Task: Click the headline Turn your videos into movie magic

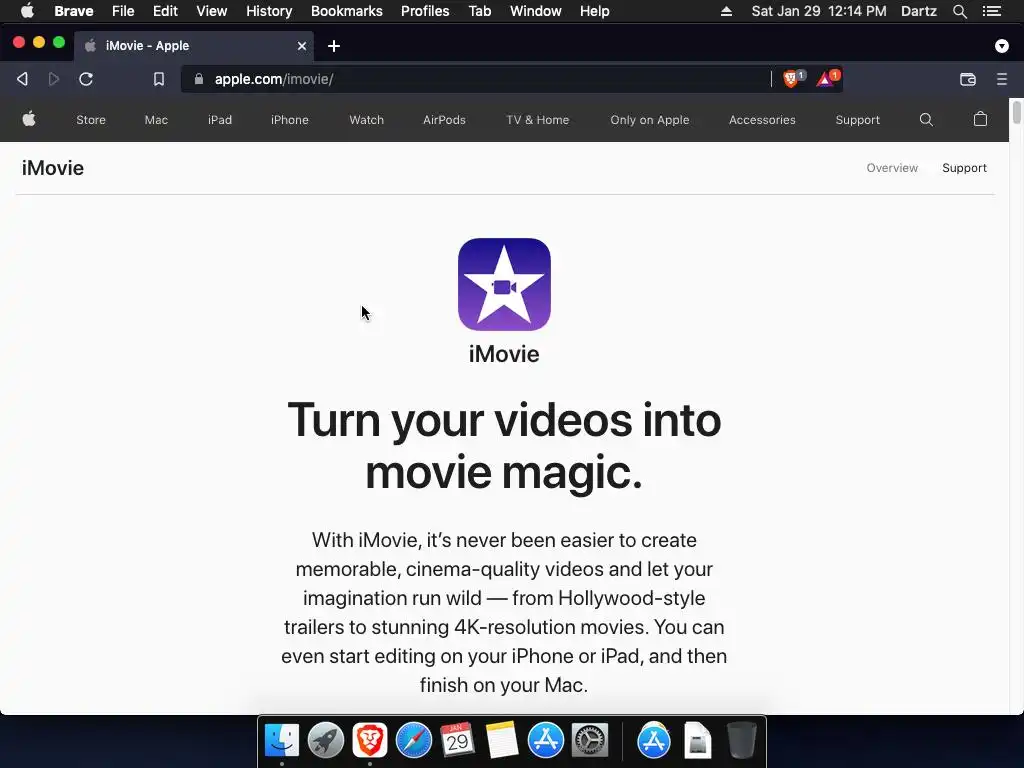Action: pyautogui.click(x=504, y=445)
